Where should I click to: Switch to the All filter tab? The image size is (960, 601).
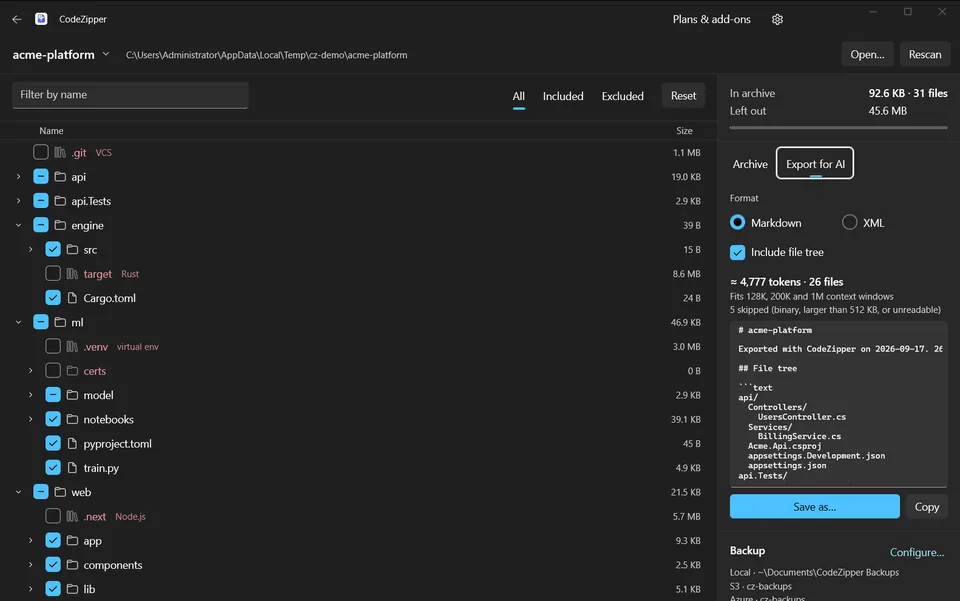[519, 96]
